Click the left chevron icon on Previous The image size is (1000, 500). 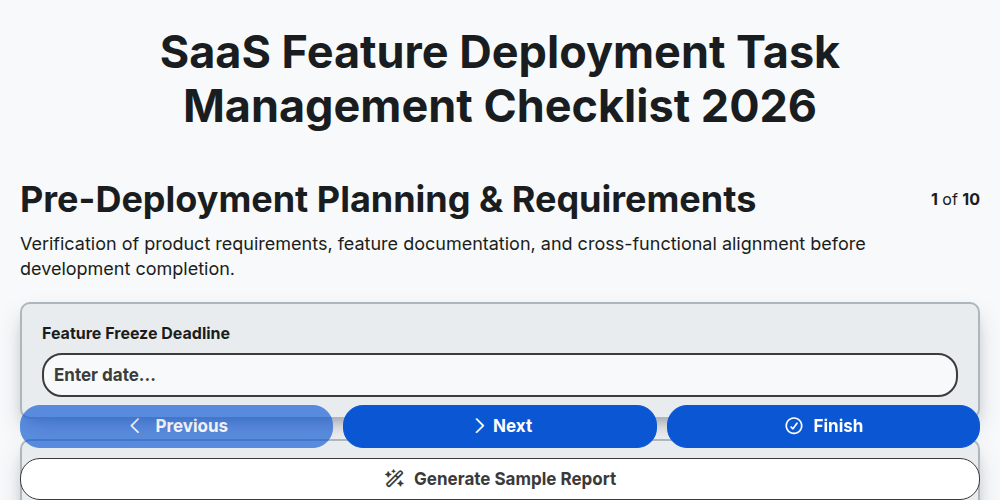coord(135,426)
